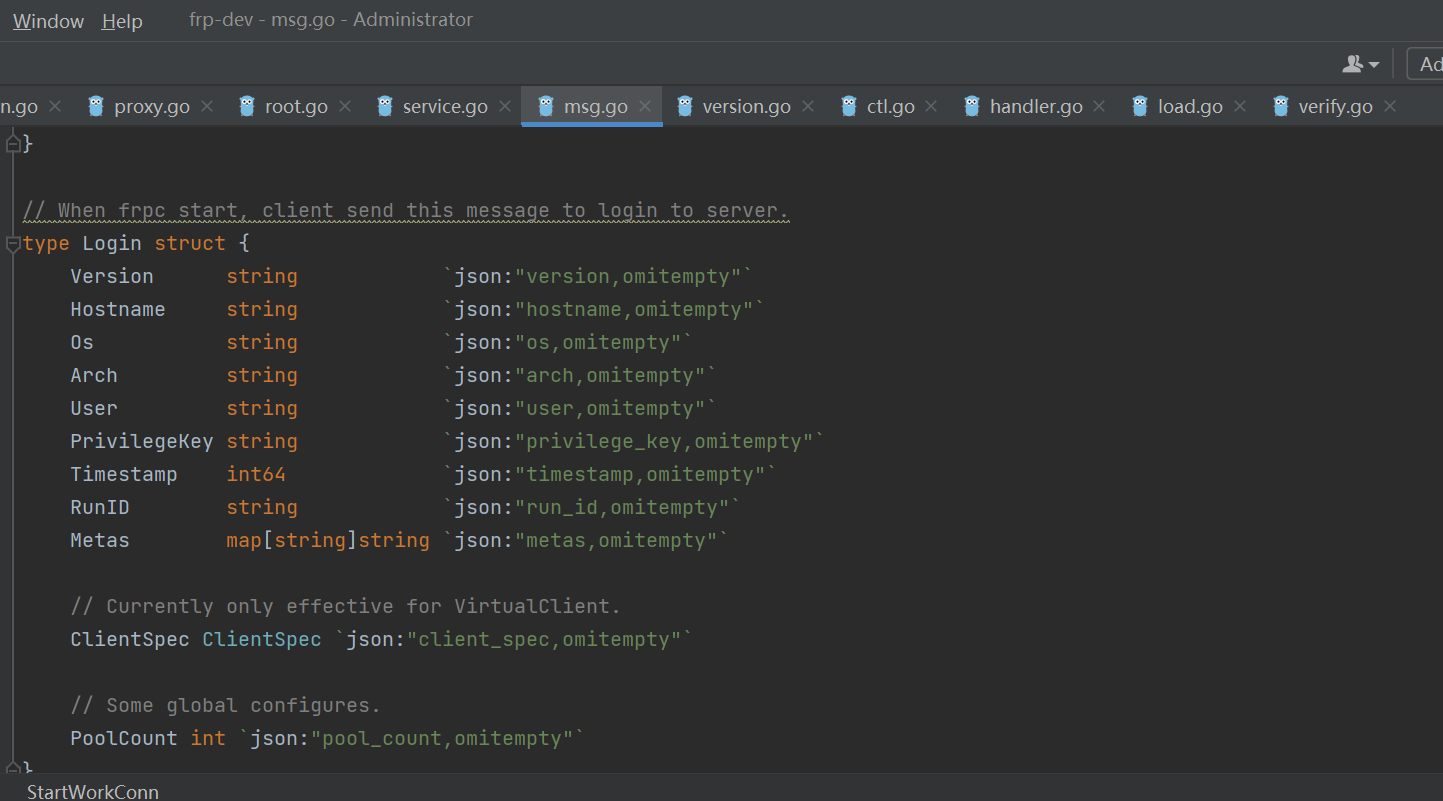Click the fold end marker below the PoolCount line
The width and height of the screenshot is (1443, 801).
13,768
